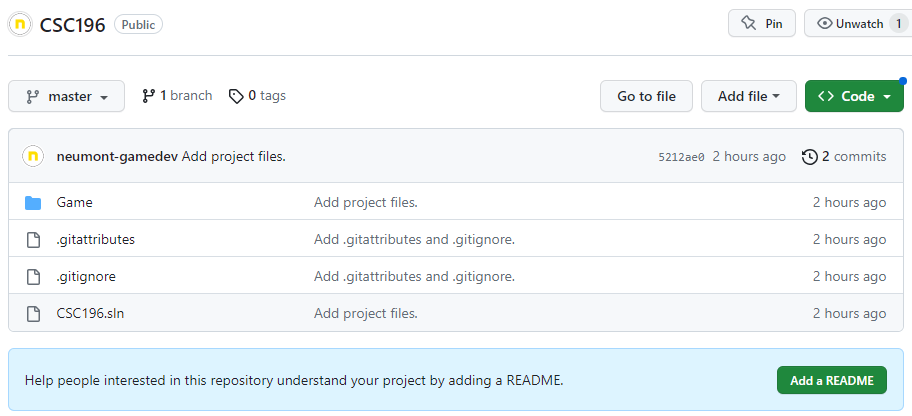Viewport: 912px width, 416px height.
Task: Open the Add .gitattributes commit message for .gitignore
Action: [414, 276]
